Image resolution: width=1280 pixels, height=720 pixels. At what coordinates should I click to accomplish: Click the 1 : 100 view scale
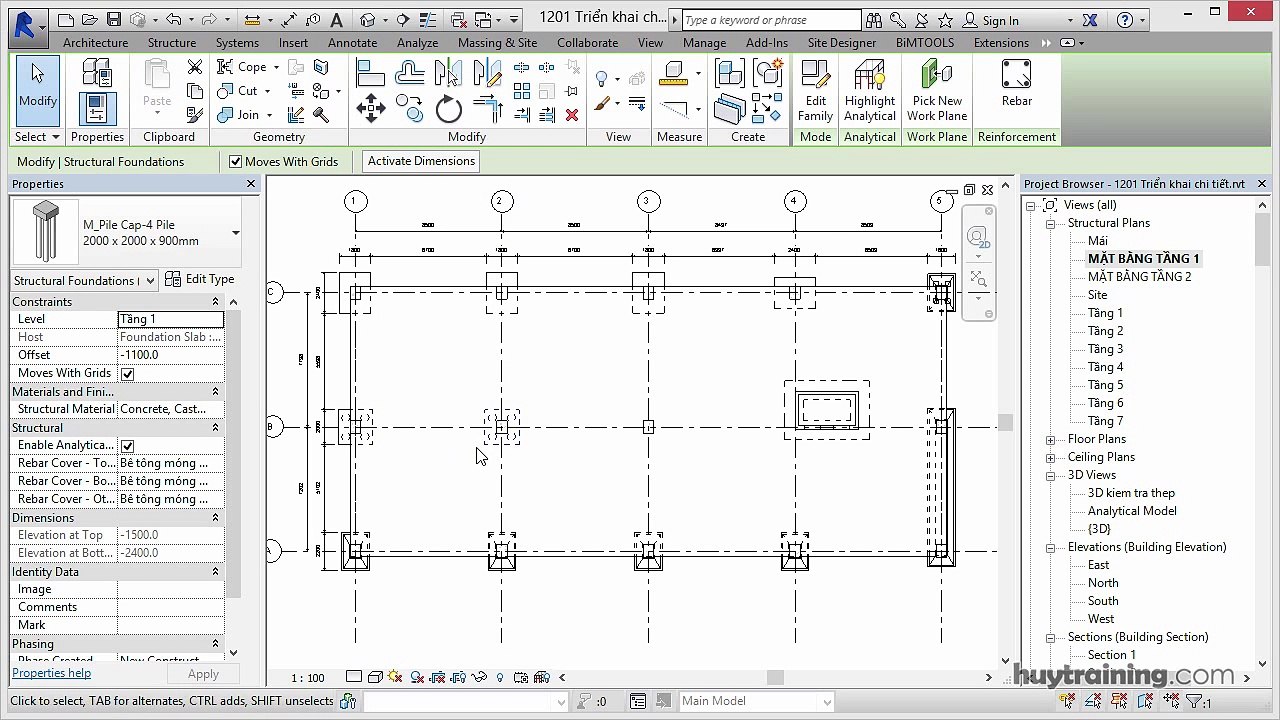tap(308, 678)
